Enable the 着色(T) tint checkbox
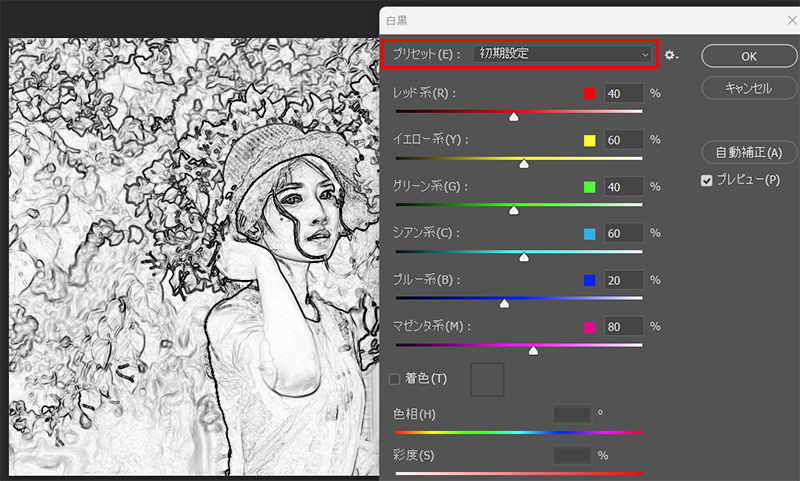Image resolution: width=800 pixels, height=481 pixels. [395, 379]
